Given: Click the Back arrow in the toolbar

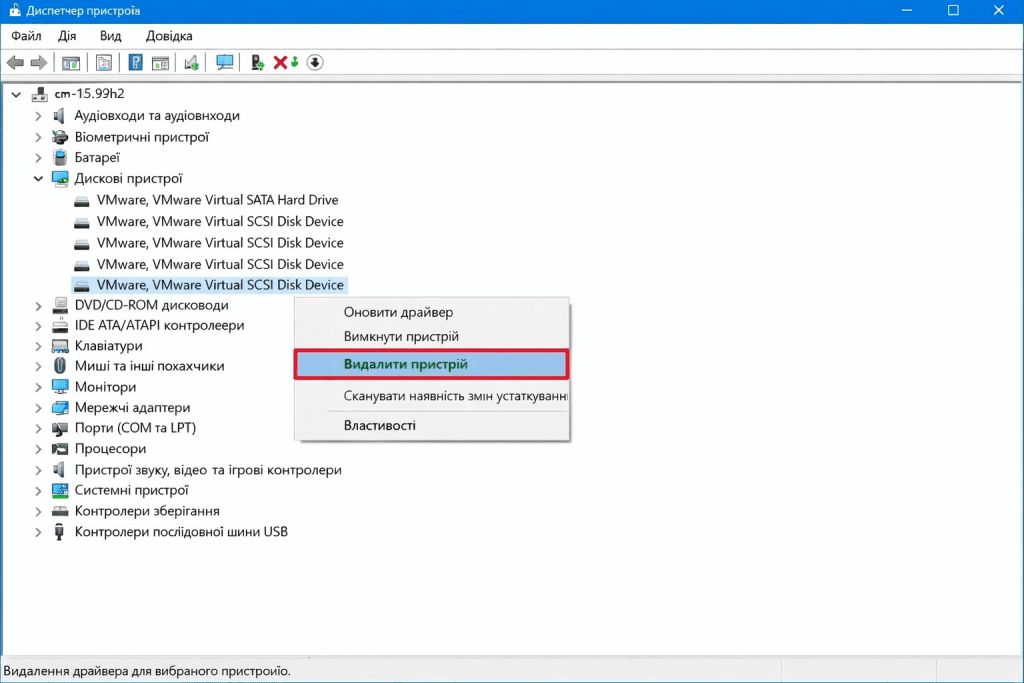Looking at the screenshot, I should [x=15, y=63].
